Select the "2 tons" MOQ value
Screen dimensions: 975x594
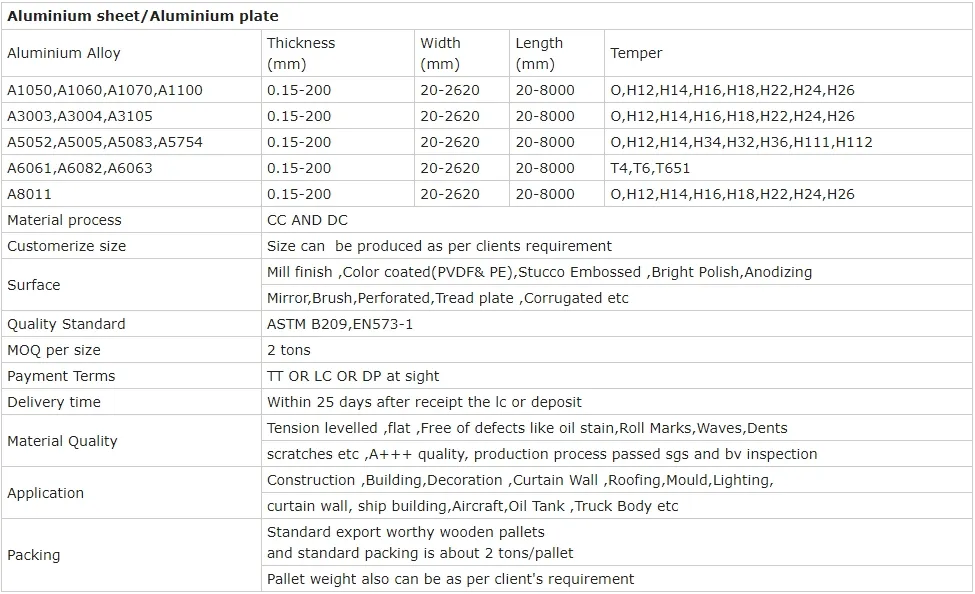point(289,350)
